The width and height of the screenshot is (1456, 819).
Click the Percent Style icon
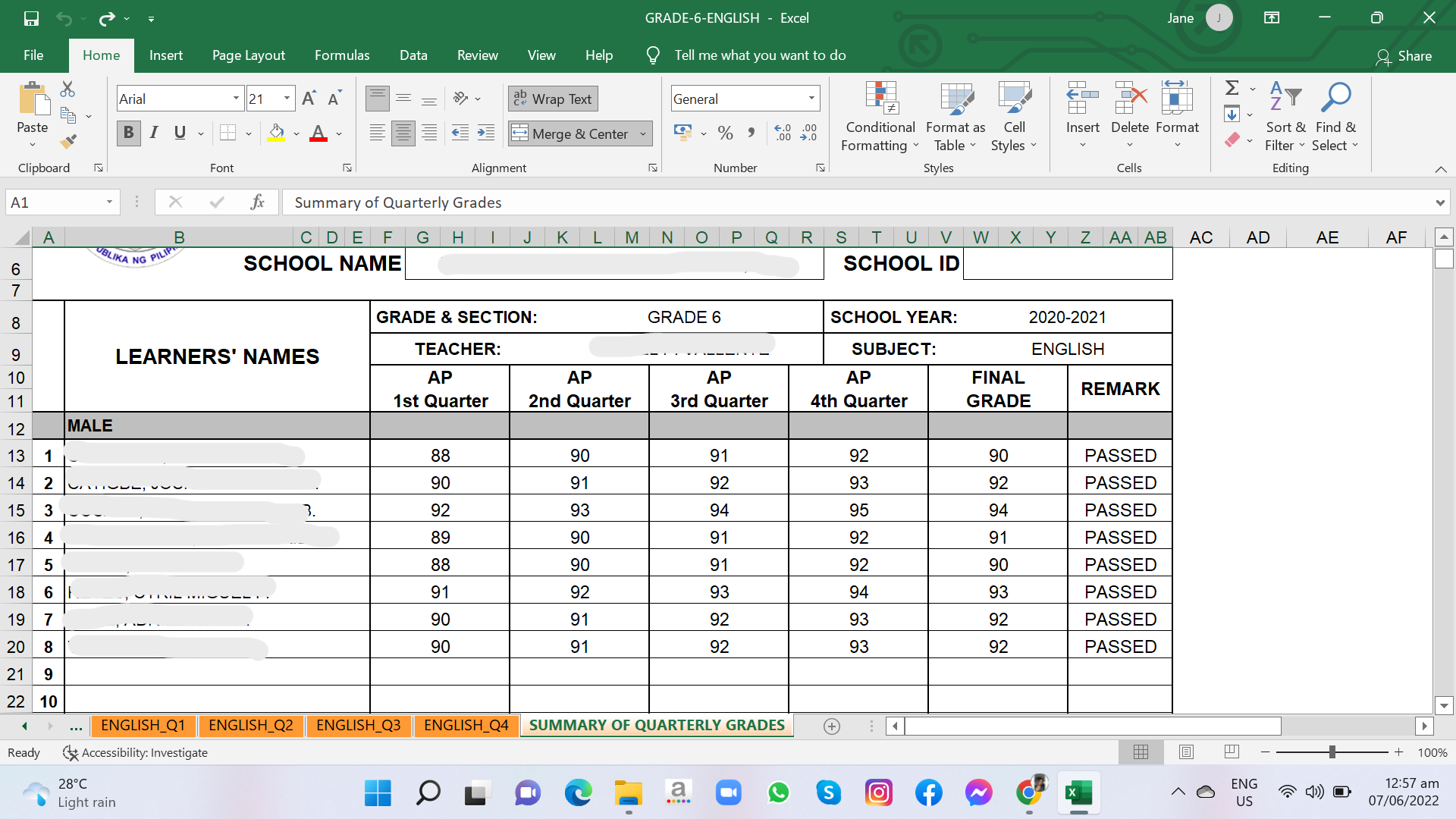[725, 133]
